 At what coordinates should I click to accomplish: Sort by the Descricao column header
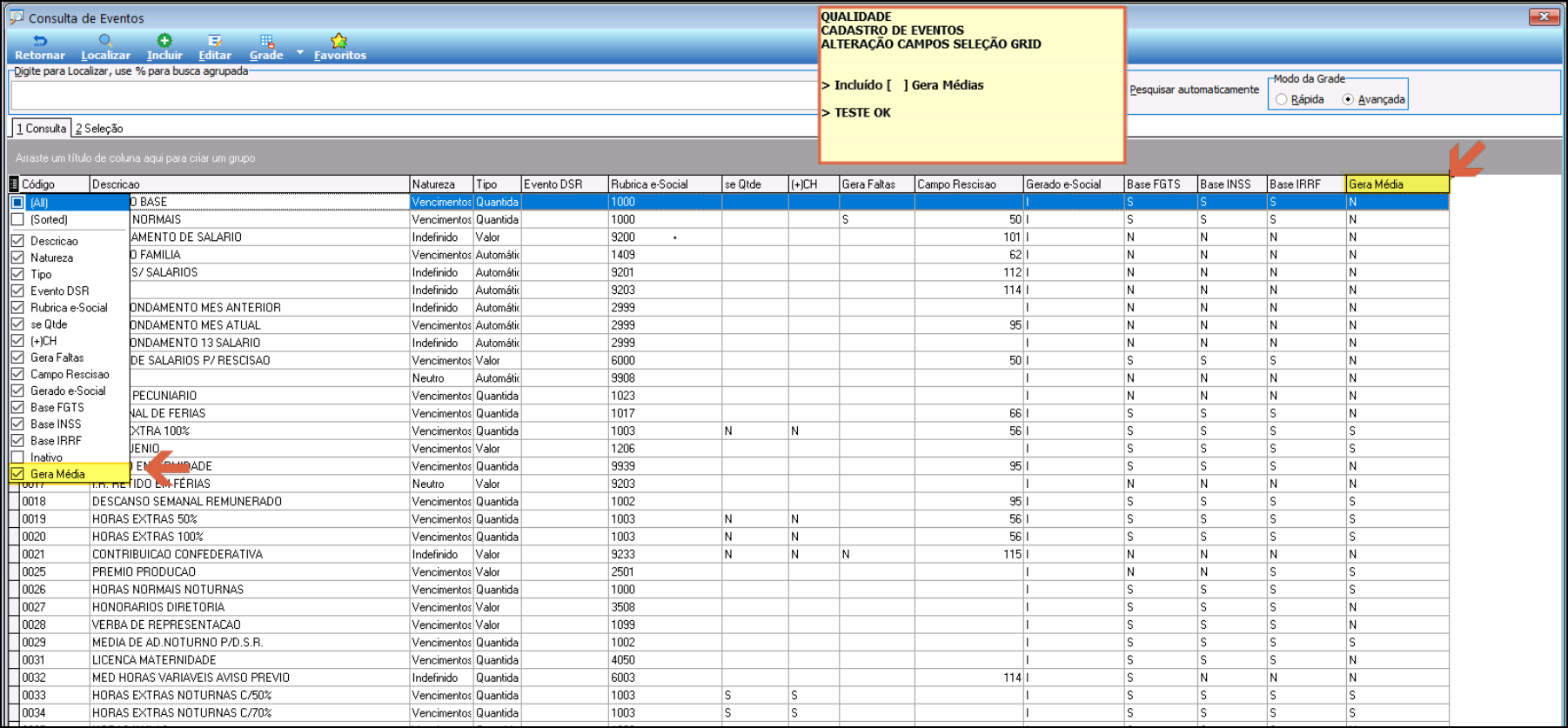coord(250,184)
